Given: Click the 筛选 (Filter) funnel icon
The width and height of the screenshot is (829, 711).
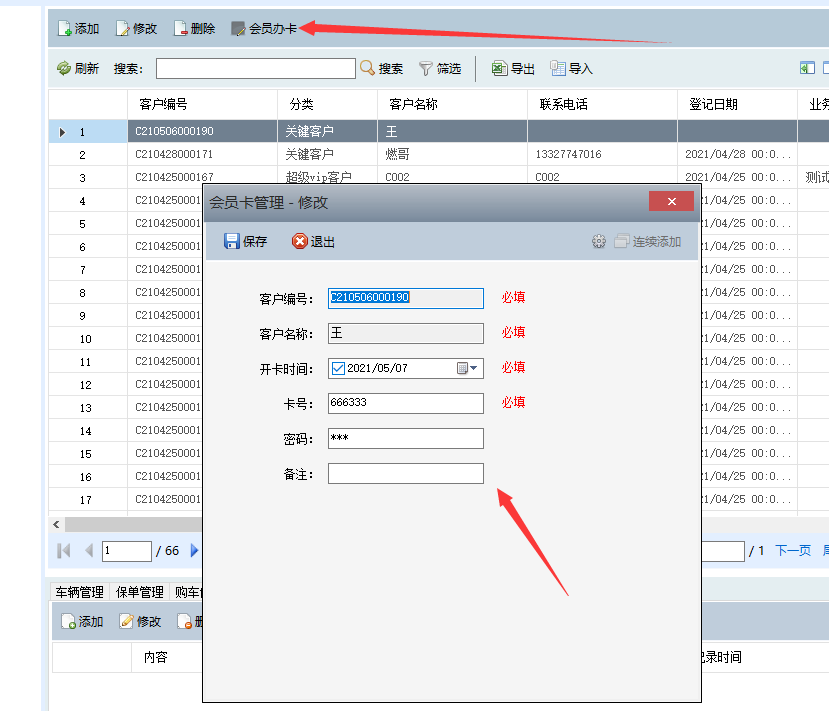Looking at the screenshot, I should point(426,68).
